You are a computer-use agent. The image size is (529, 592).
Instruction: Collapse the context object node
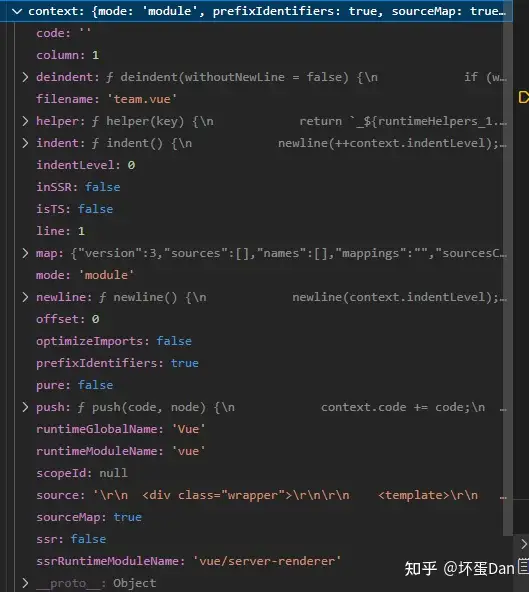17,11
